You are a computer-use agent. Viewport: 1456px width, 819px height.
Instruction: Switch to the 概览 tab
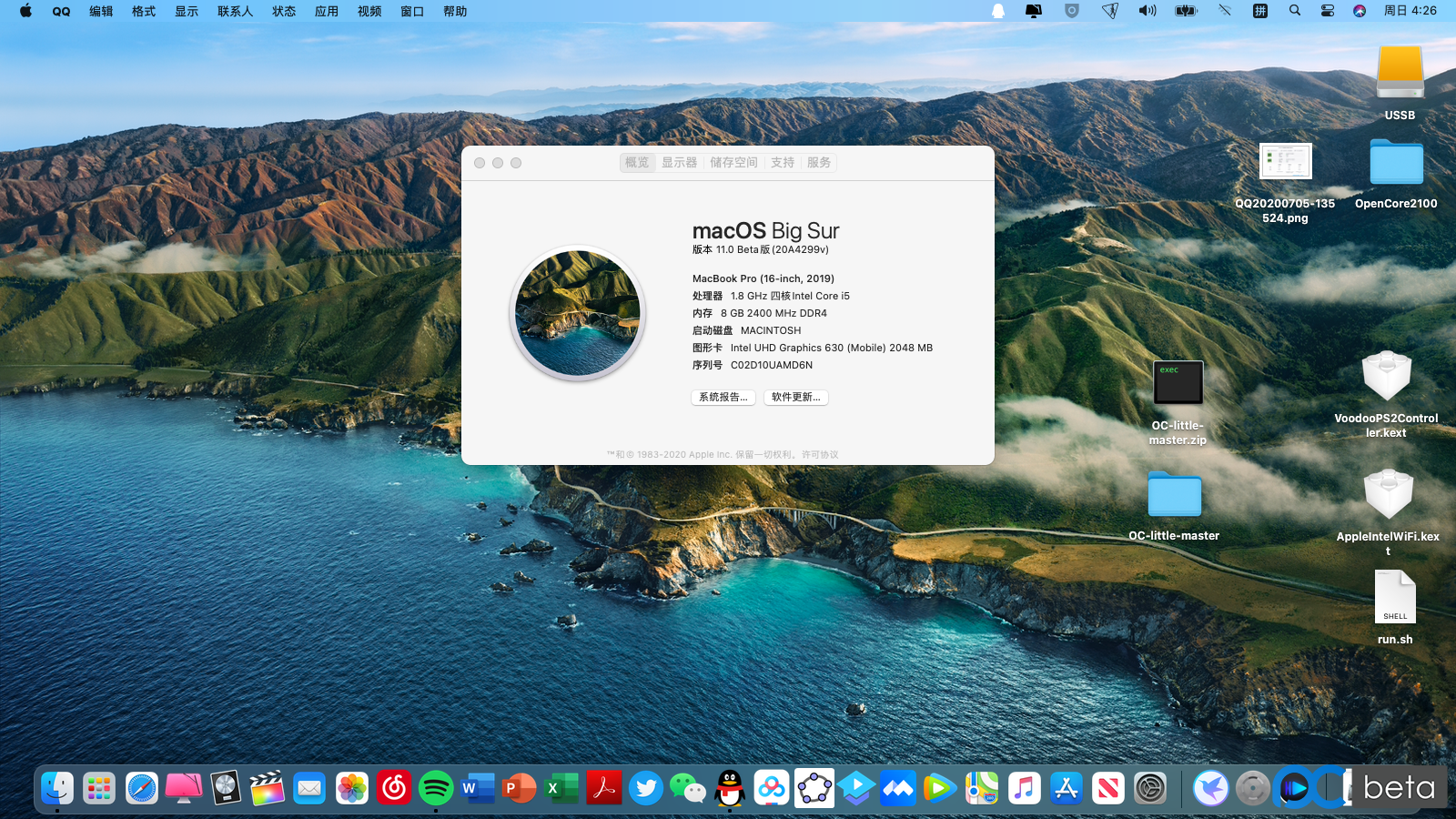tap(637, 162)
